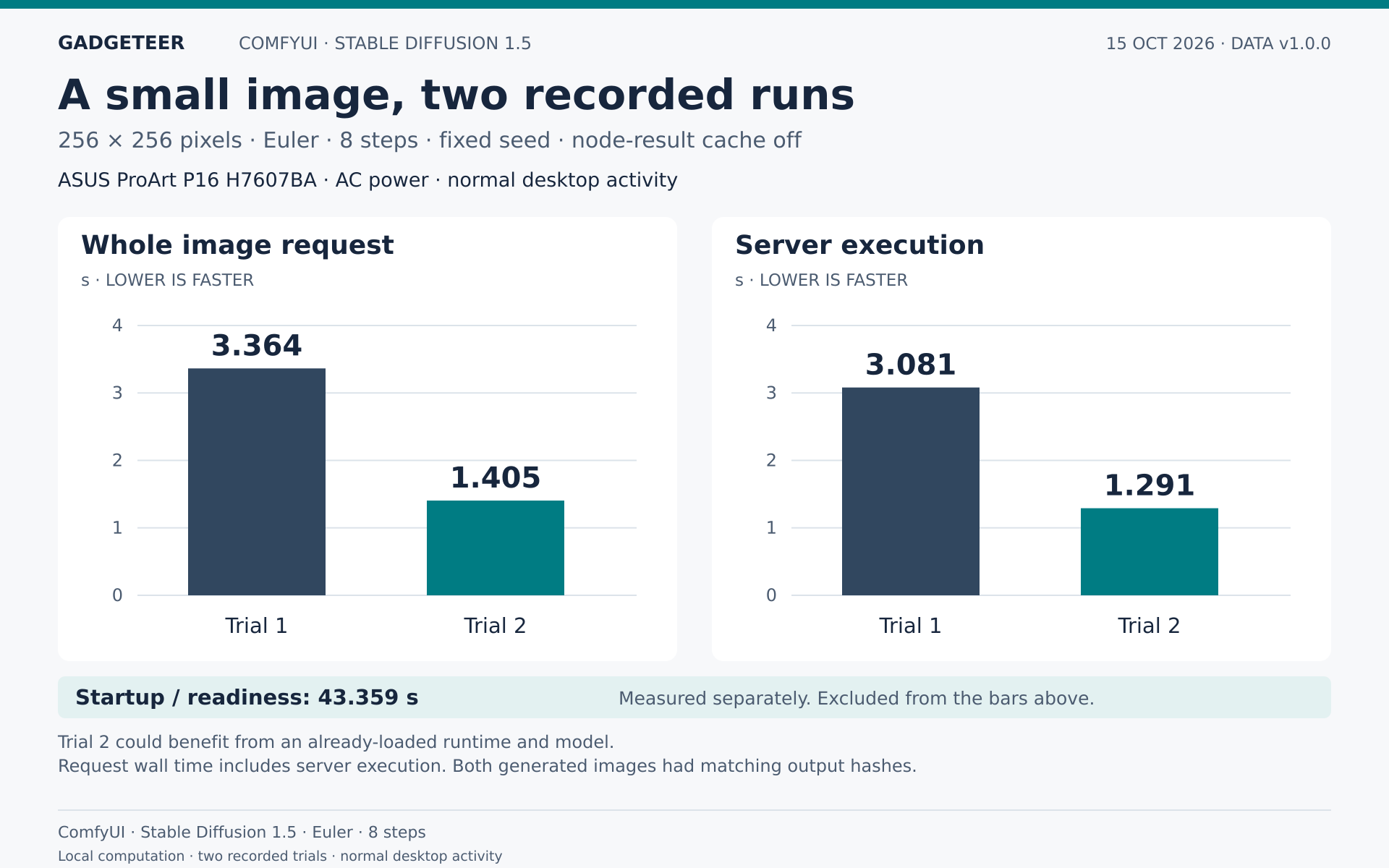Click the 'Server execution' chart title
The height and width of the screenshot is (868, 1389).
click(x=859, y=245)
